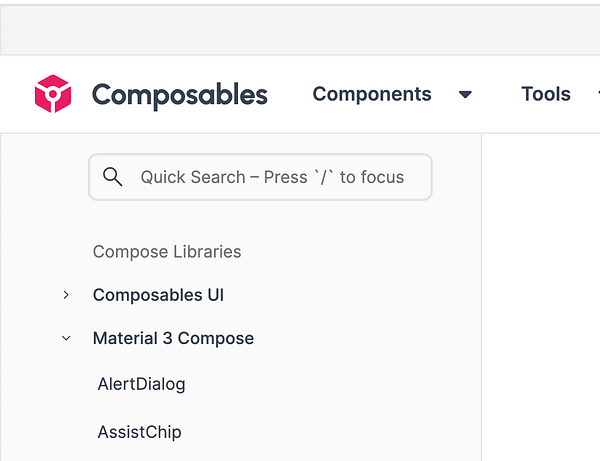Screen dimensions: 600x461
Task: Go to the AlertDialog page
Action: [x=141, y=384]
